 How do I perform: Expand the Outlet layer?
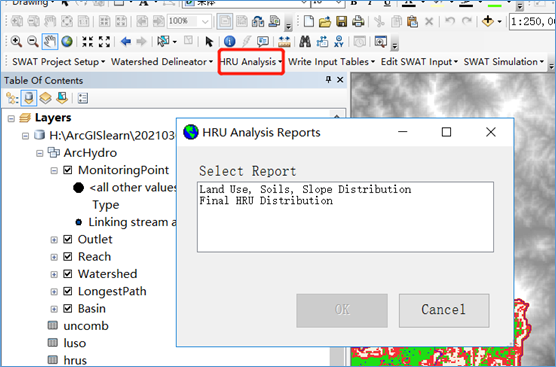click(54, 240)
